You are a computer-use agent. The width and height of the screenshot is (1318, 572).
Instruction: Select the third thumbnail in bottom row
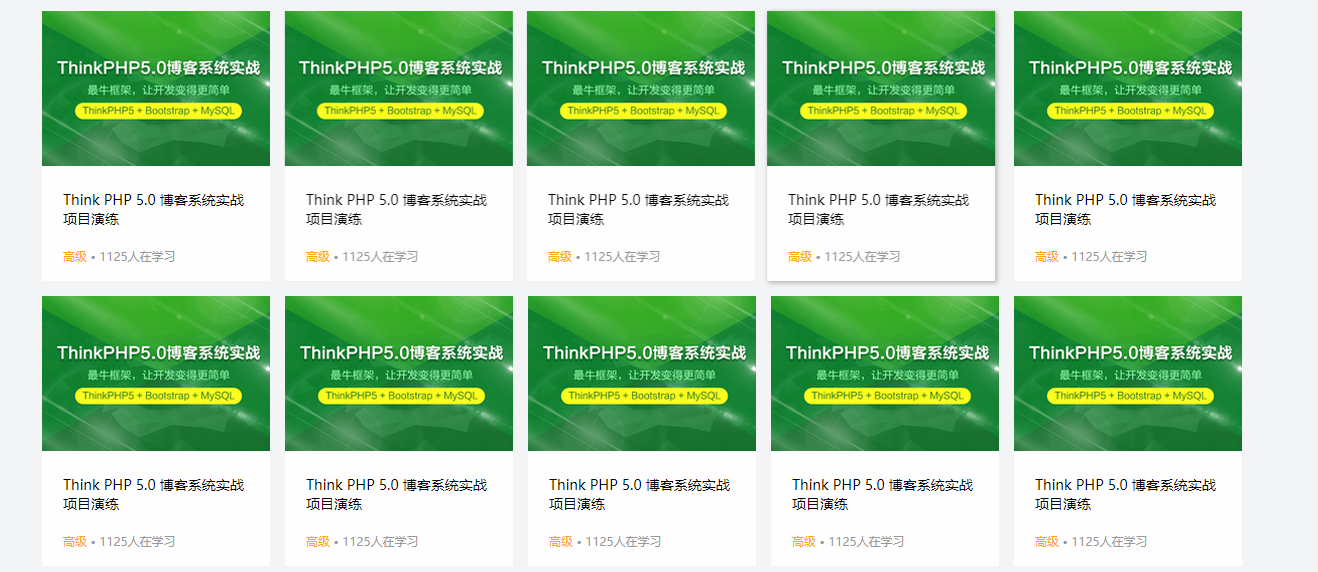coord(642,373)
